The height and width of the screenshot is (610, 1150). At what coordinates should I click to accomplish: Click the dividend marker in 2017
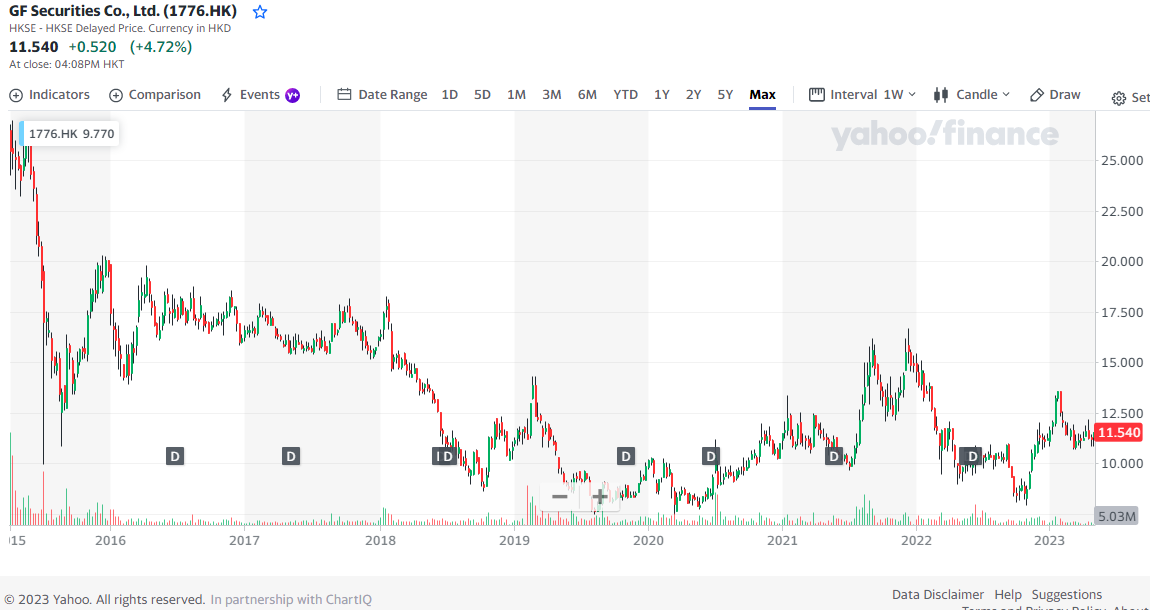coord(291,457)
